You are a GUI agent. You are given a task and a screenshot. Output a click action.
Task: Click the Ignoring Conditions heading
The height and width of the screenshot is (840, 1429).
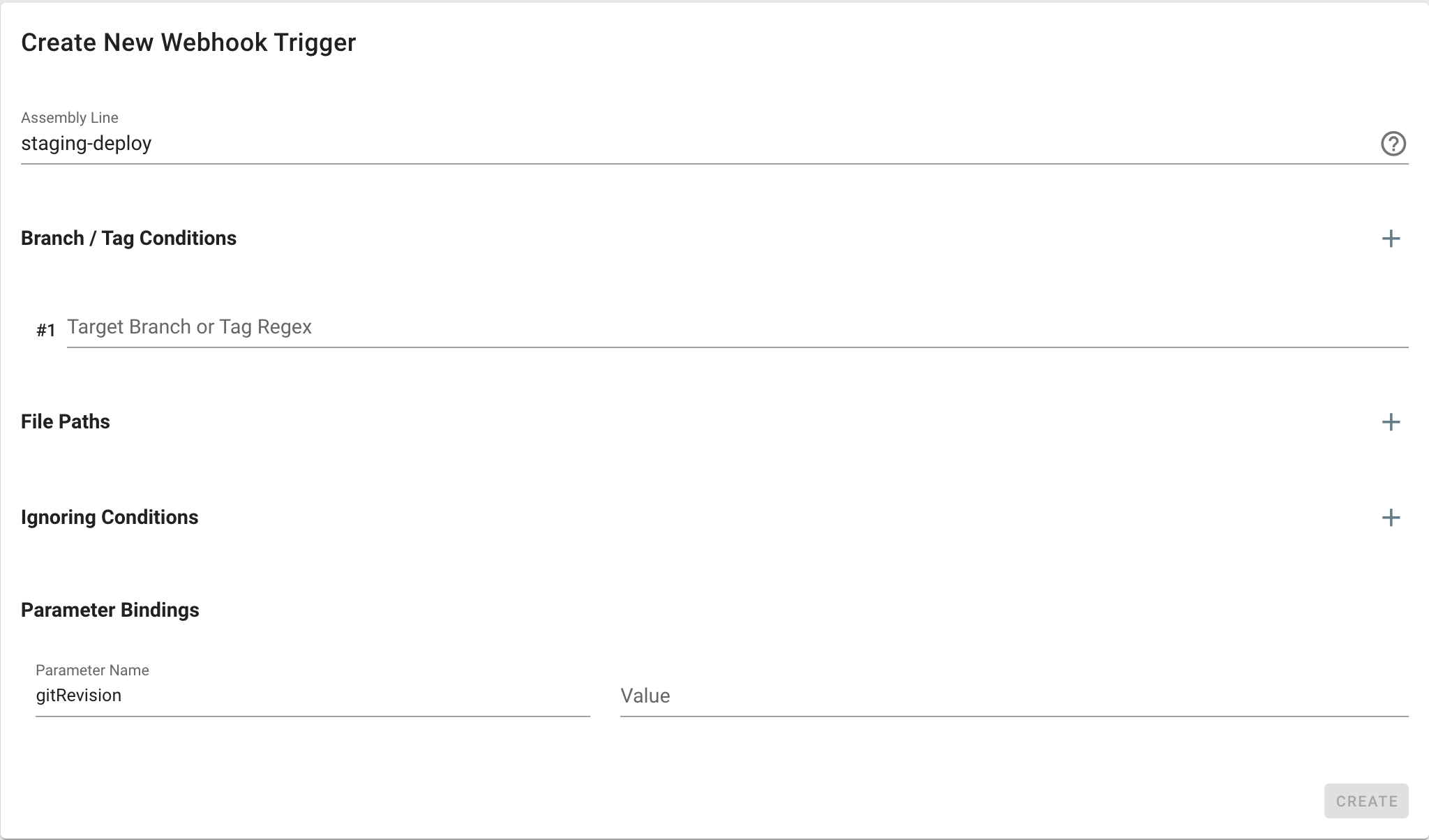(110, 518)
